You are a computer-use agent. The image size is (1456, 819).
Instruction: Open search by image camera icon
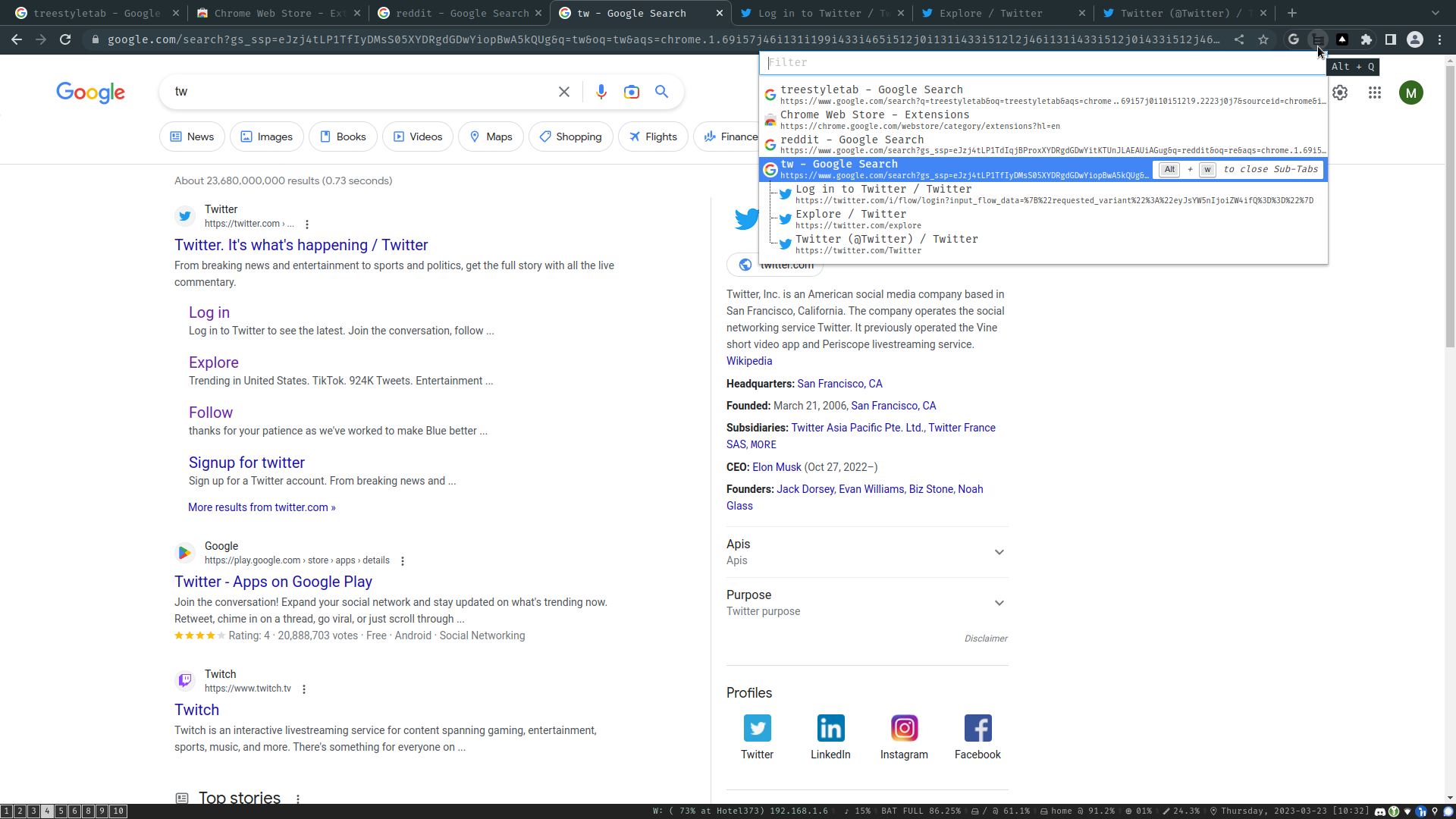coord(631,92)
